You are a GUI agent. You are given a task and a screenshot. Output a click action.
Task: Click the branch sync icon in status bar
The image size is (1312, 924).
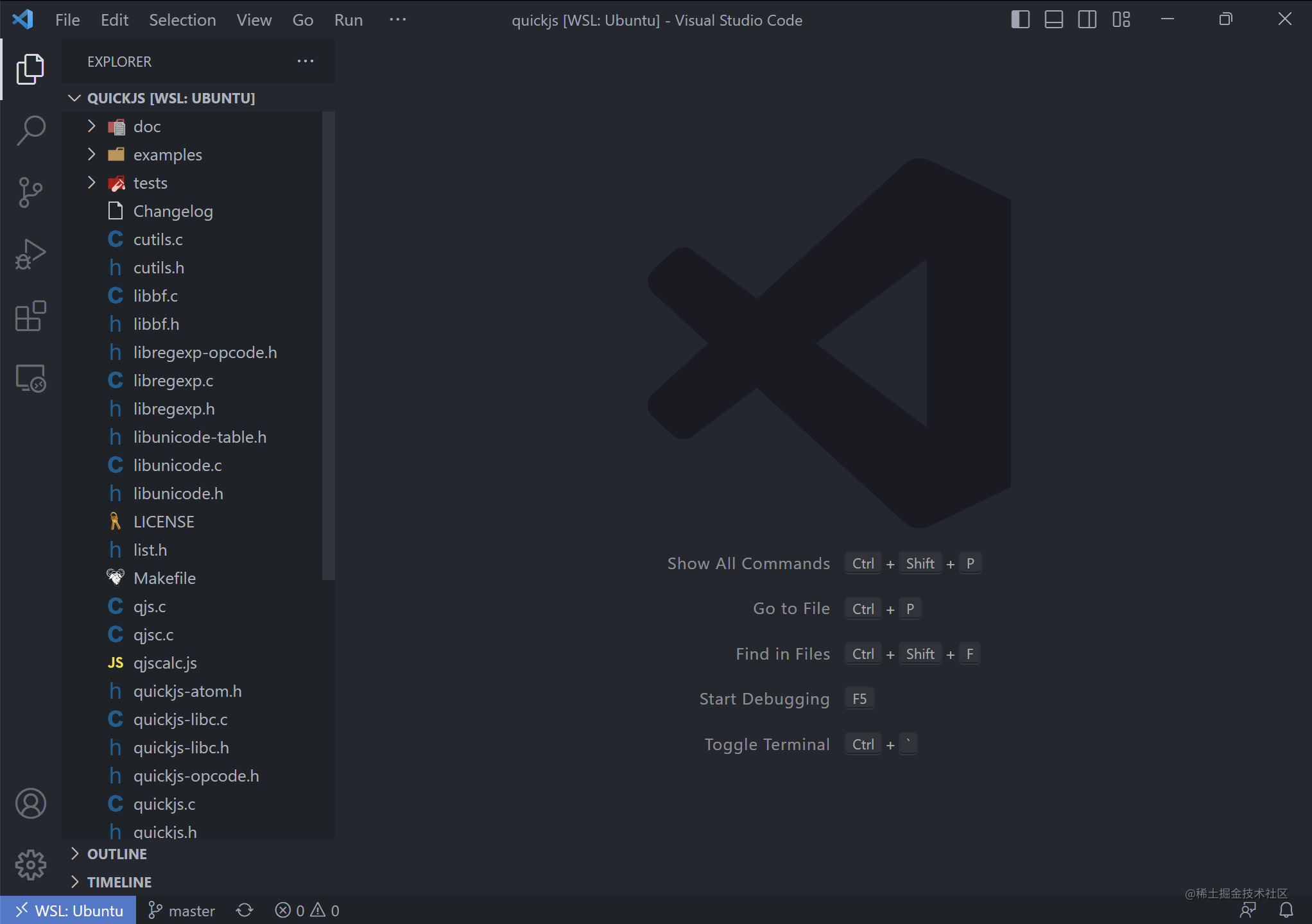click(x=244, y=910)
